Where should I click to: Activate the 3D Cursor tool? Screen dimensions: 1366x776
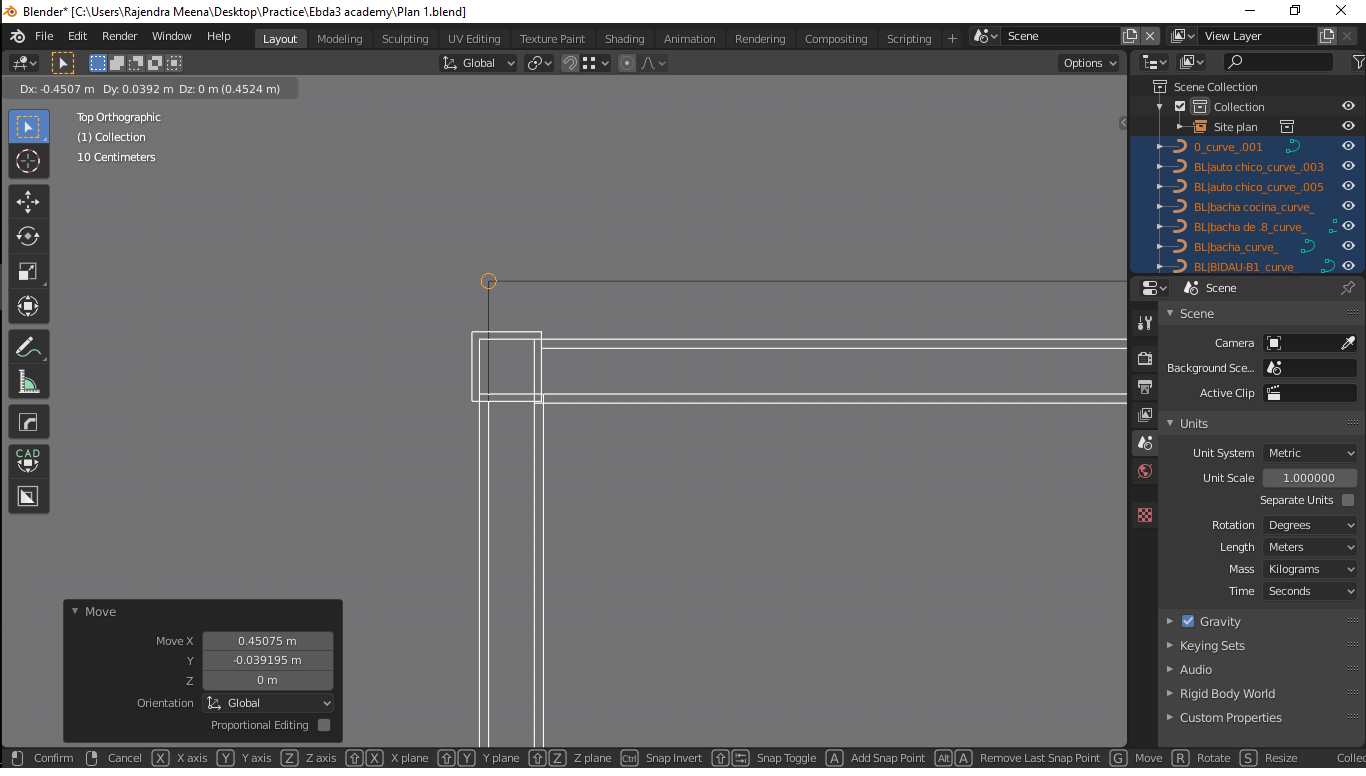click(28, 161)
